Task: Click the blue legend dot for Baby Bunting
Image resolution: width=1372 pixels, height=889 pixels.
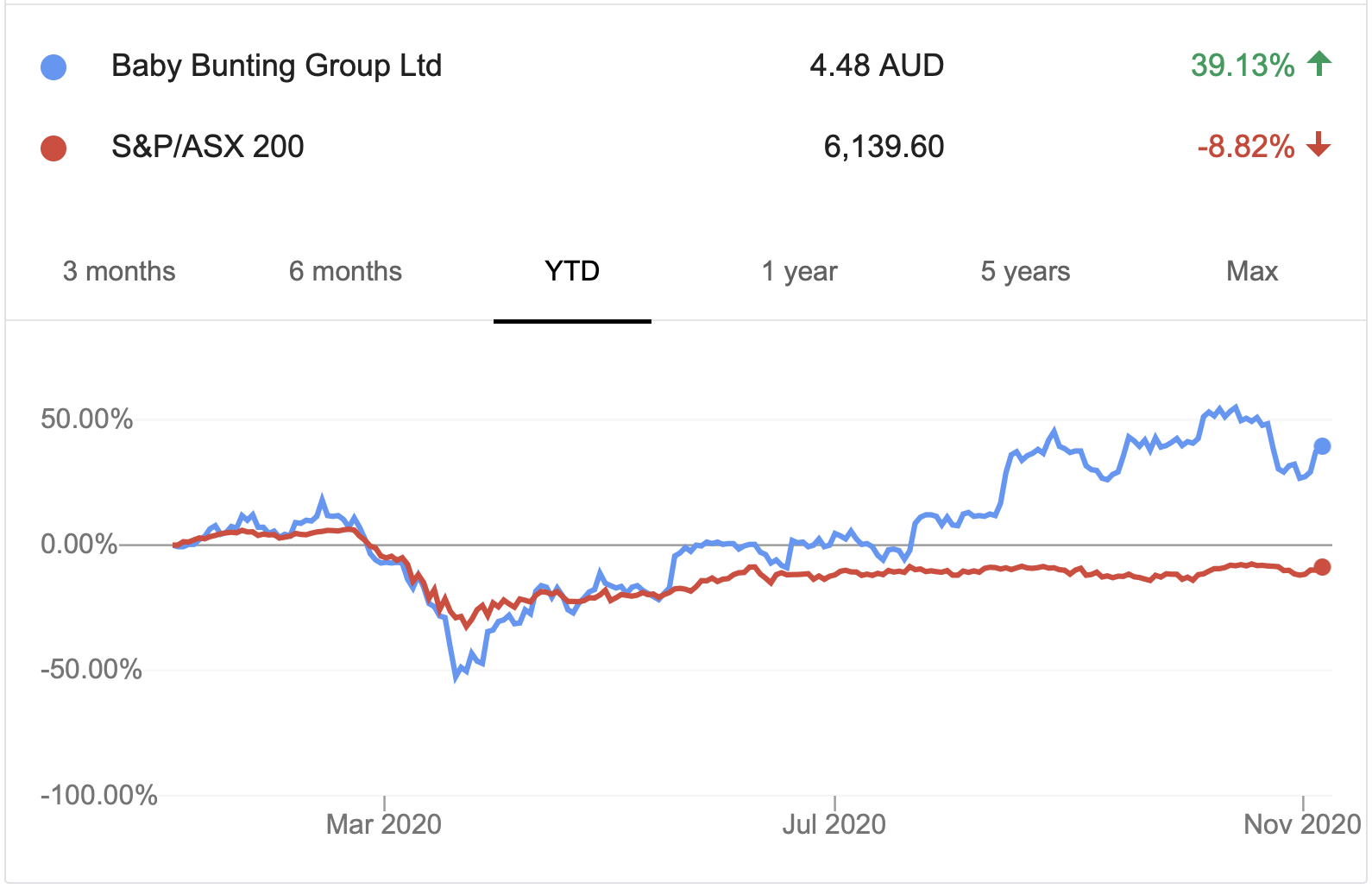Action: (x=53, y=67)
